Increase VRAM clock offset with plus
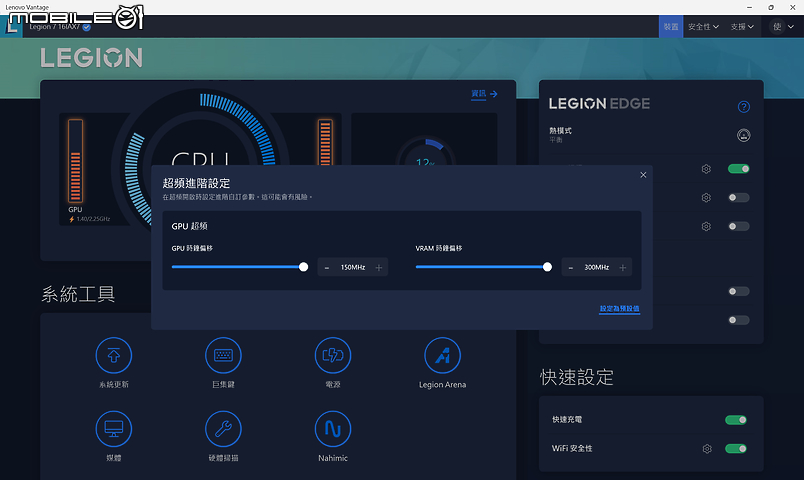804x480 pixels. (x=623, y=268)
